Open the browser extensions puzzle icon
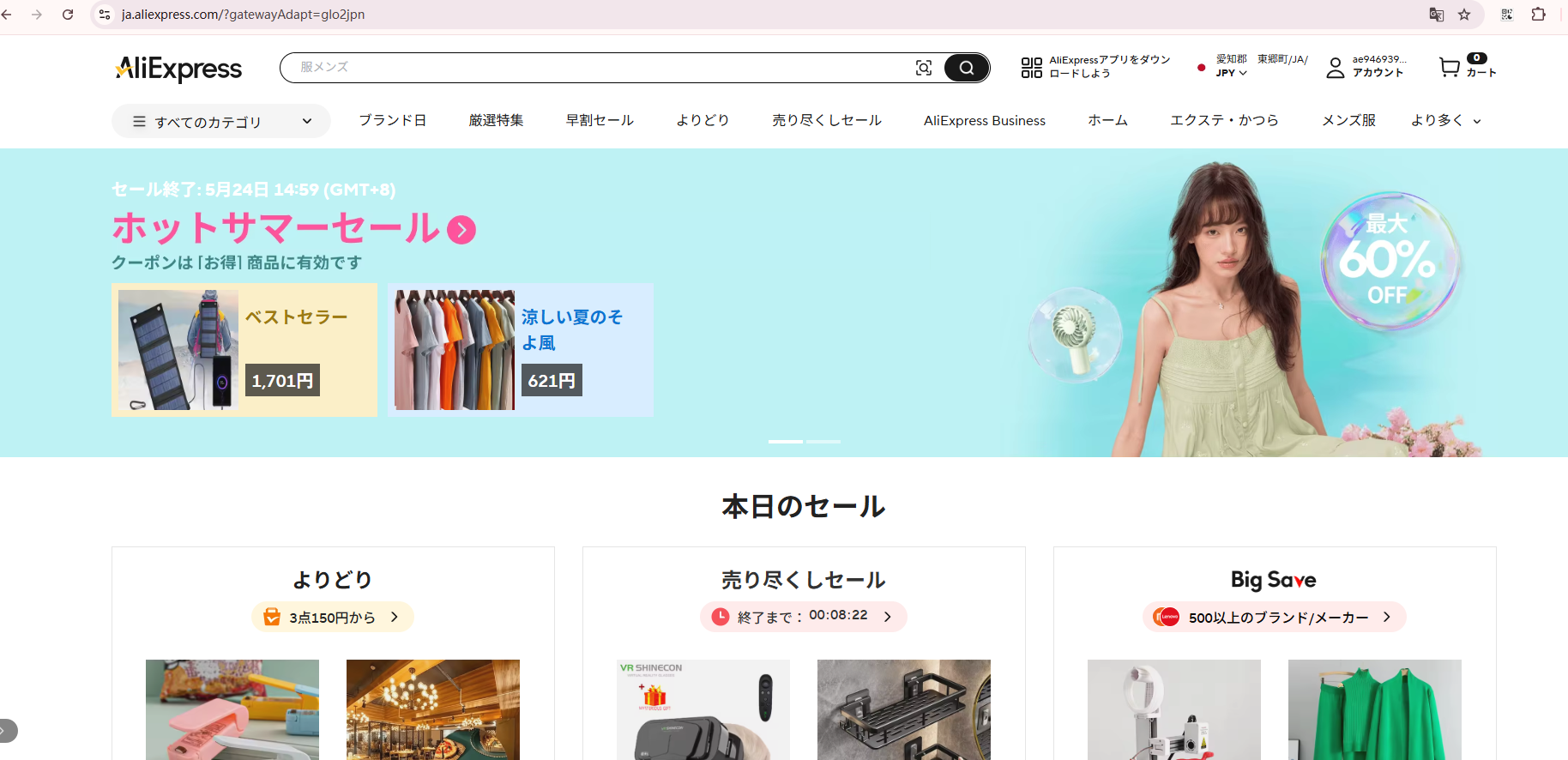Screen dimensions: 1568x760 point(1539,15)
